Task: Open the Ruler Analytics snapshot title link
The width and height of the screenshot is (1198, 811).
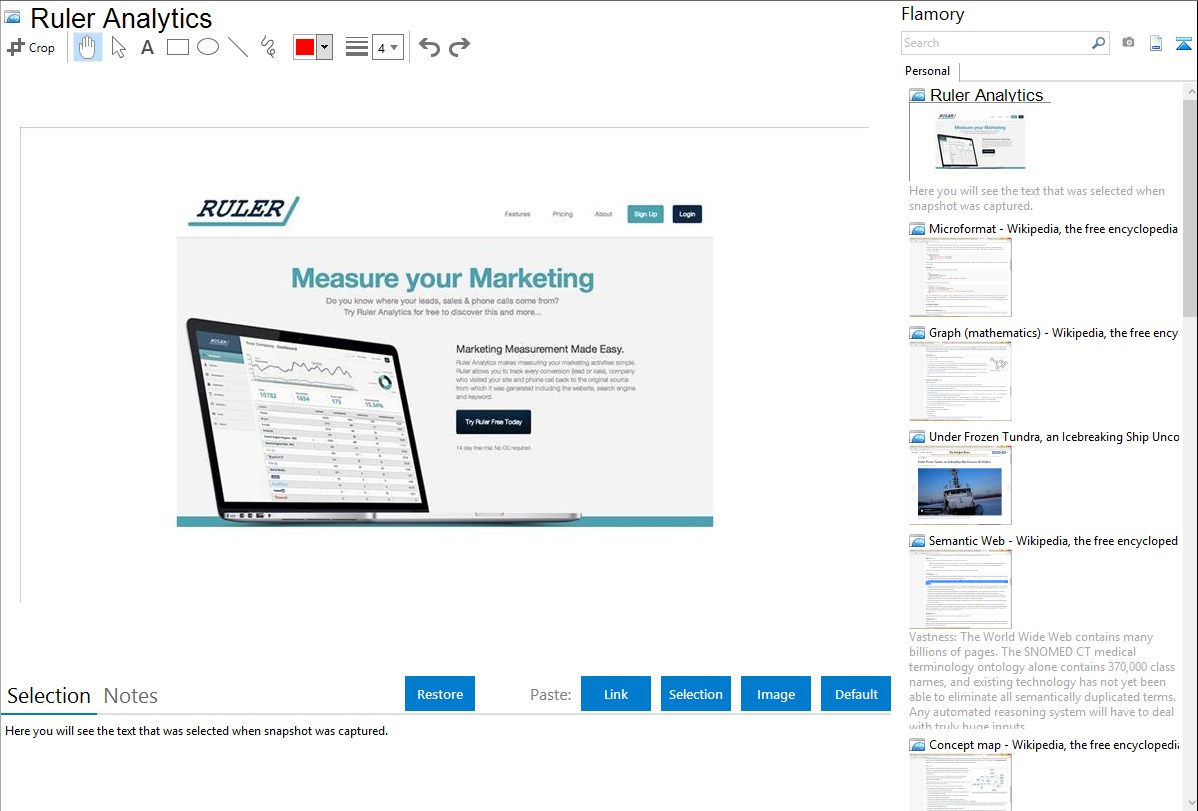Action: coord(986,96)
